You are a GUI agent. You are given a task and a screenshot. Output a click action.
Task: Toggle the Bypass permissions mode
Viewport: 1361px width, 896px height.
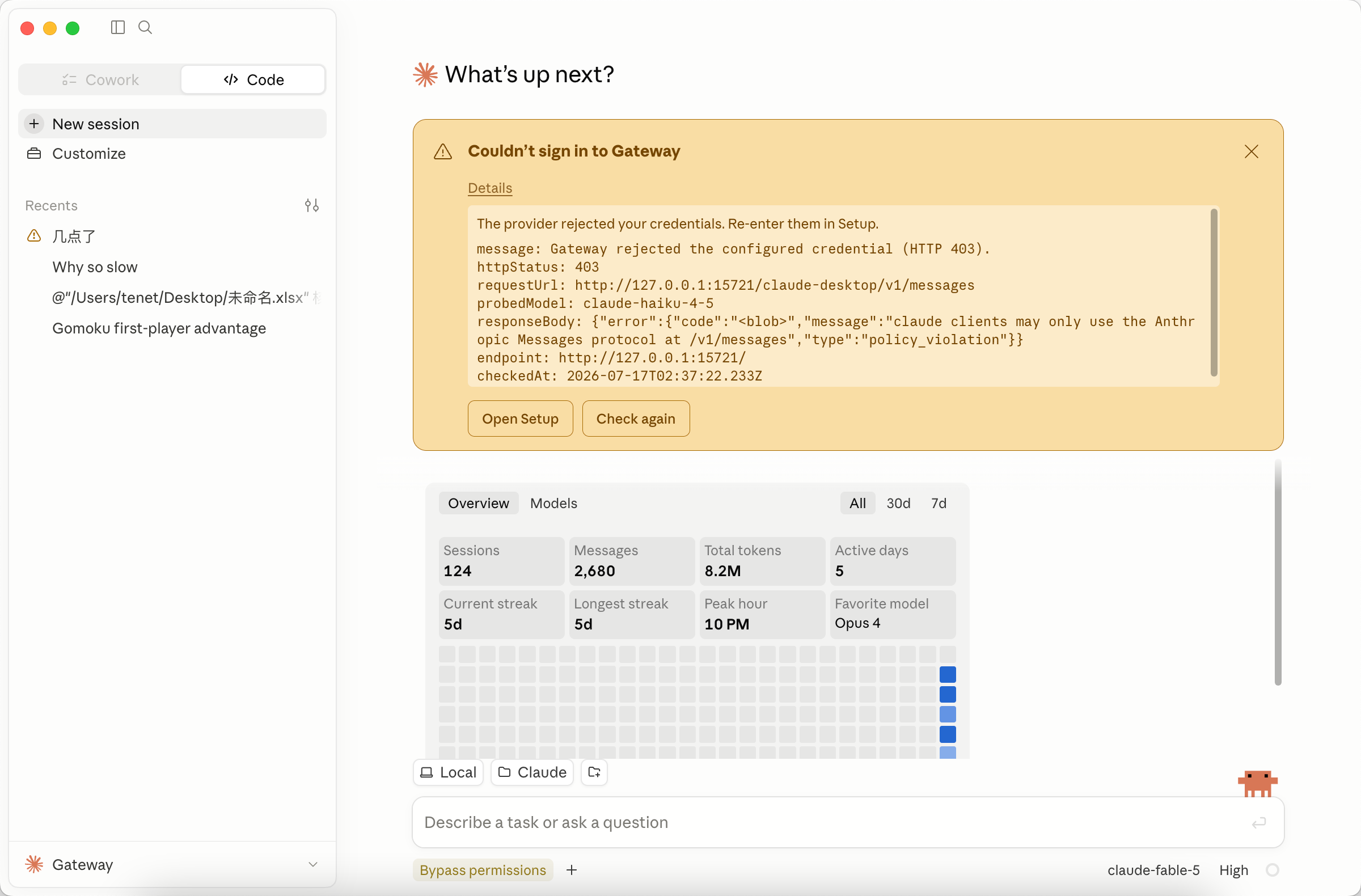click(x=483, y=870)
